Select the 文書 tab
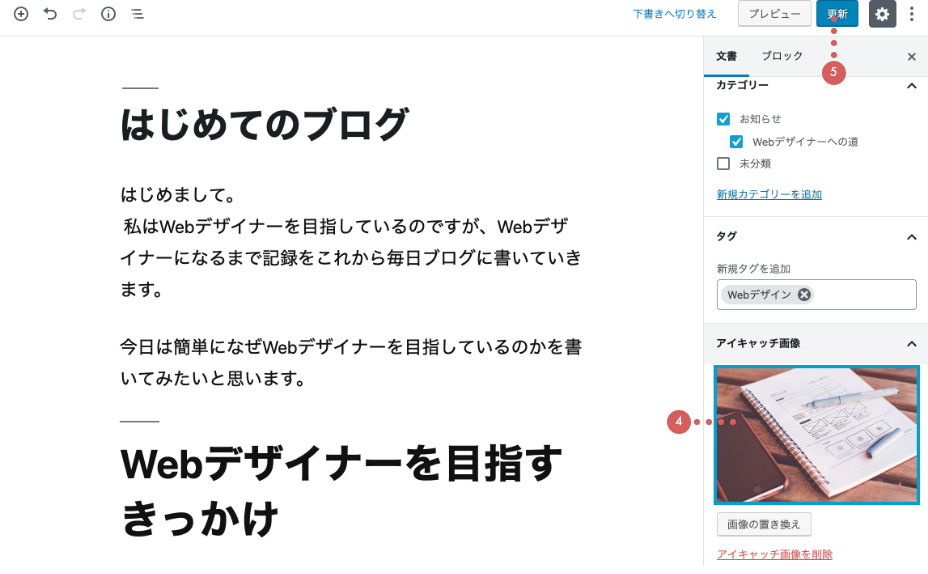This screenshot has width=928, height=574. pyautogui.click(x=726, y=56)
